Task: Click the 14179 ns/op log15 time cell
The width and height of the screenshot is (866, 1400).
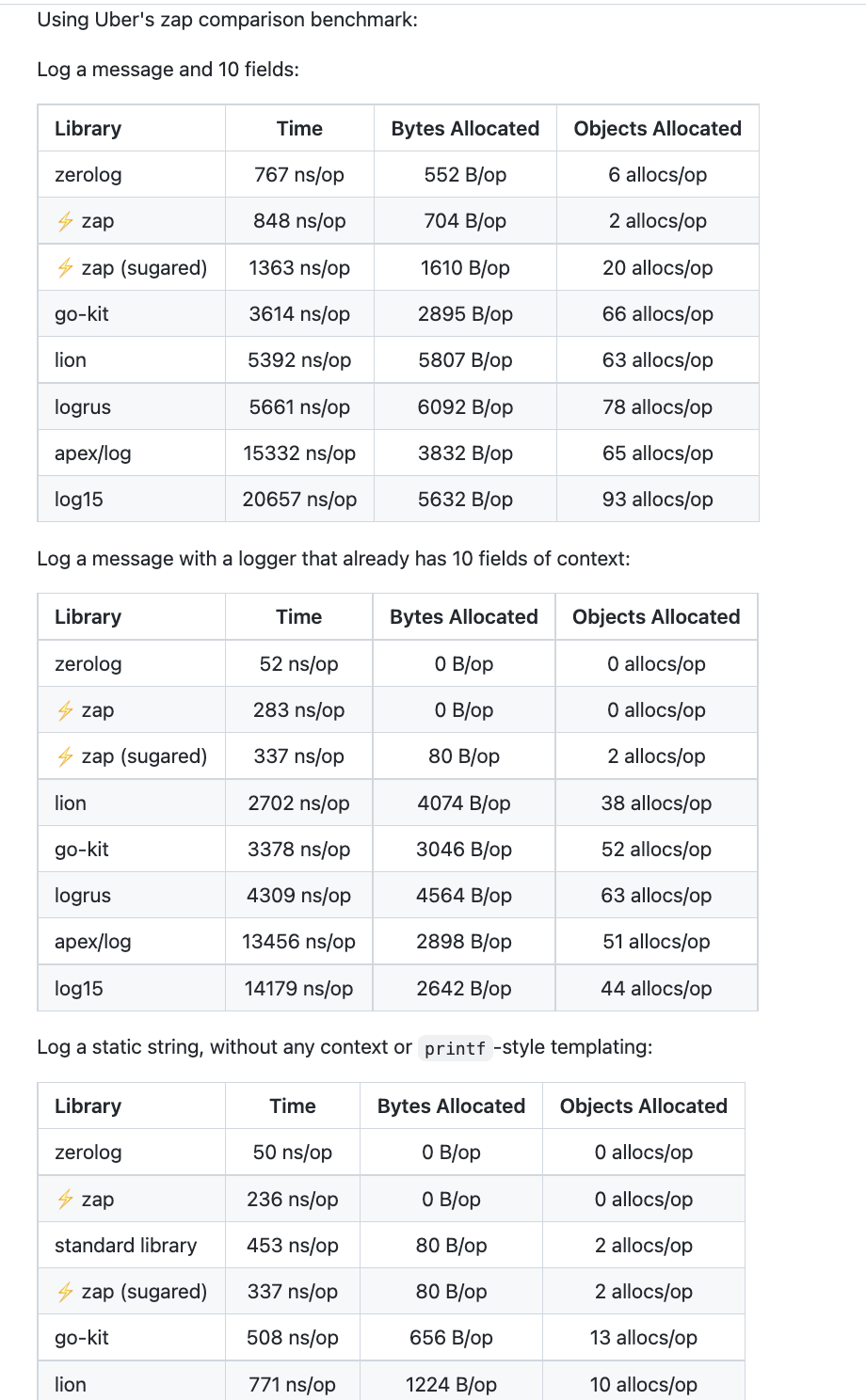Action: [298, 989]
